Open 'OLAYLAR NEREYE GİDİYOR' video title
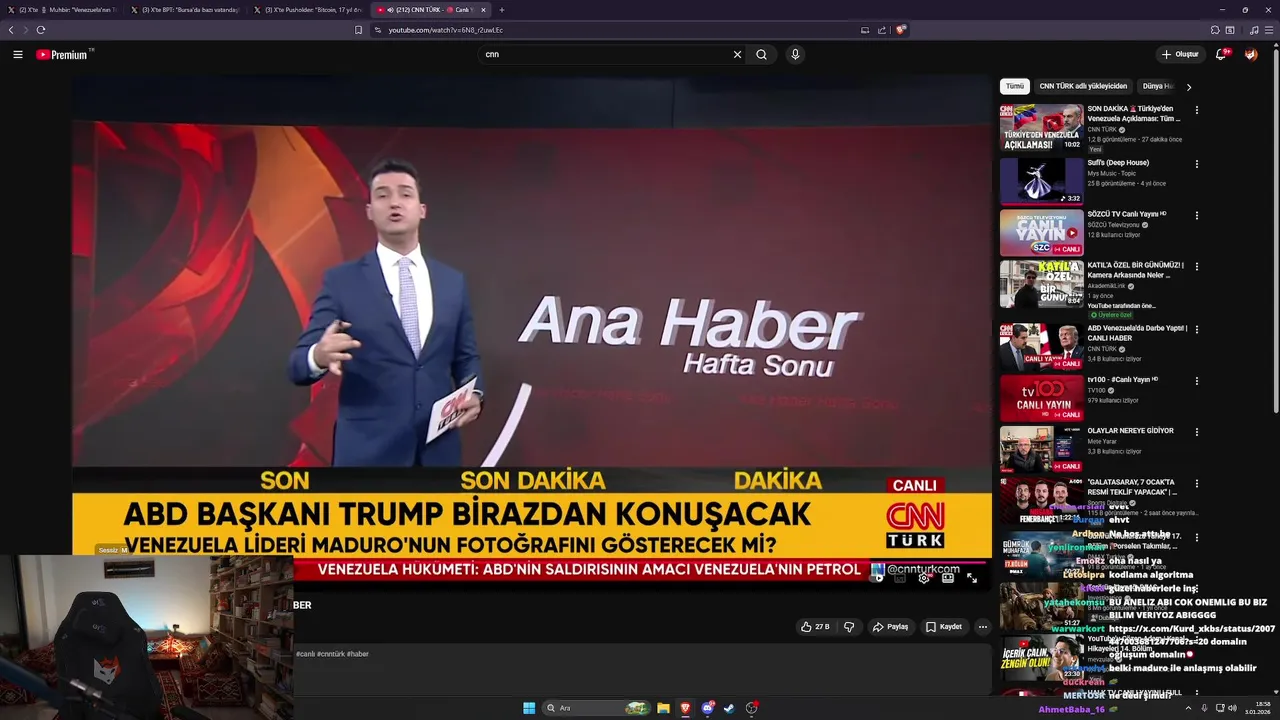The image size is (1280, 720). click(1131, 431)
